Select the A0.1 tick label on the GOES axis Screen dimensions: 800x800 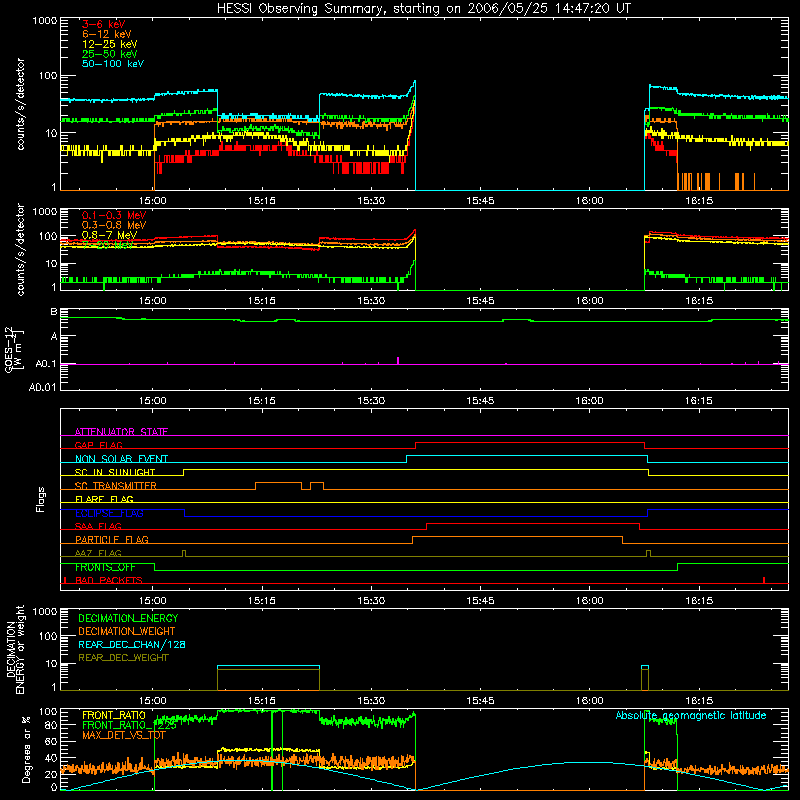[x=46, y=364]
